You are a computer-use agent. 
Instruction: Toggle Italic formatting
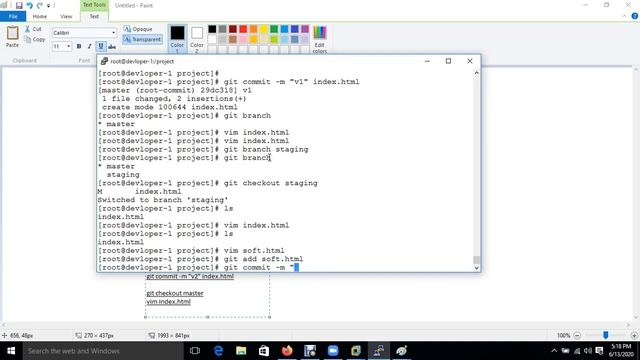(x=89, y=46)
